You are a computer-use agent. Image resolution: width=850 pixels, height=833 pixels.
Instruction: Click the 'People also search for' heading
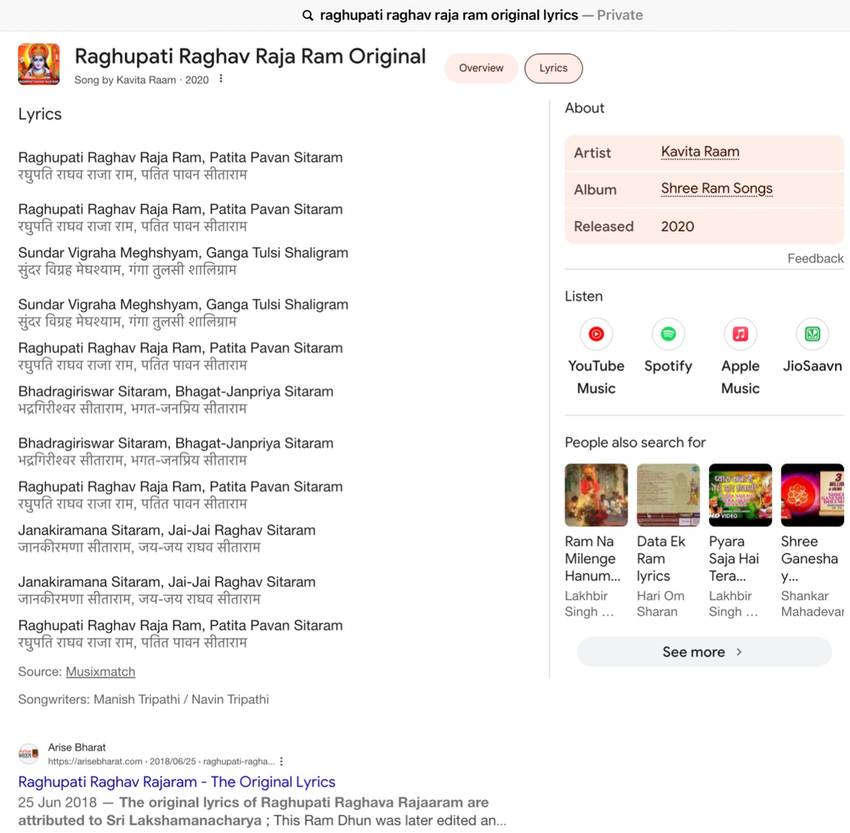tap(635, 443)
